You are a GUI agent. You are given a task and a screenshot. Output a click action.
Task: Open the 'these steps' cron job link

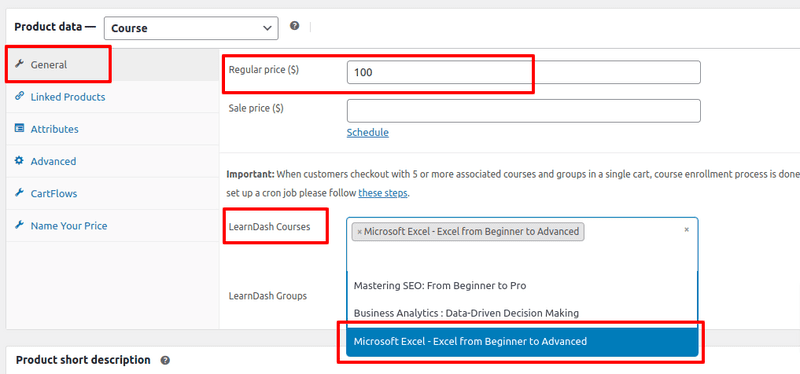383,194
